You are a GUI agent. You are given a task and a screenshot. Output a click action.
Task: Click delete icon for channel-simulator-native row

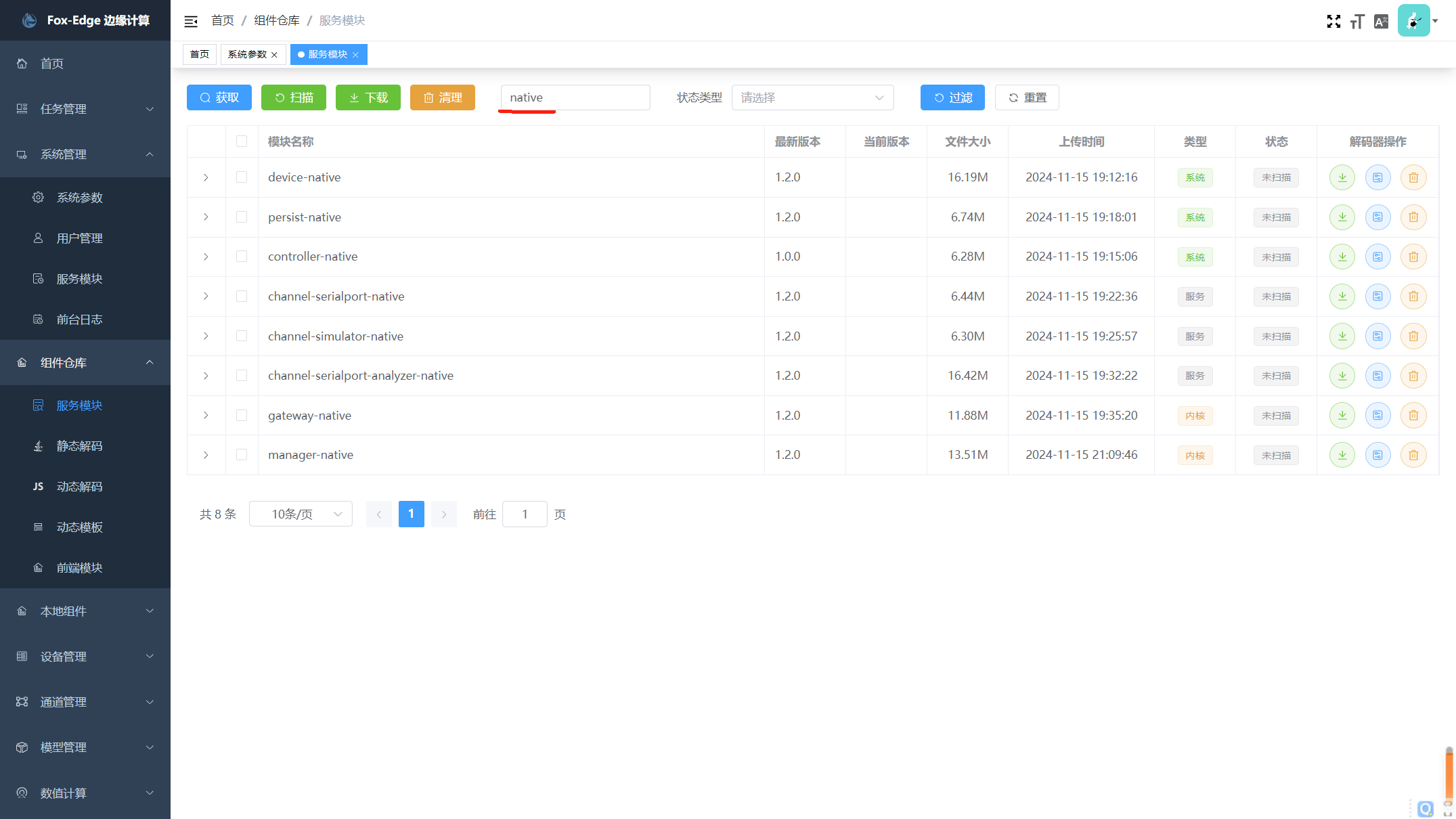click(x=1413, y=336)
